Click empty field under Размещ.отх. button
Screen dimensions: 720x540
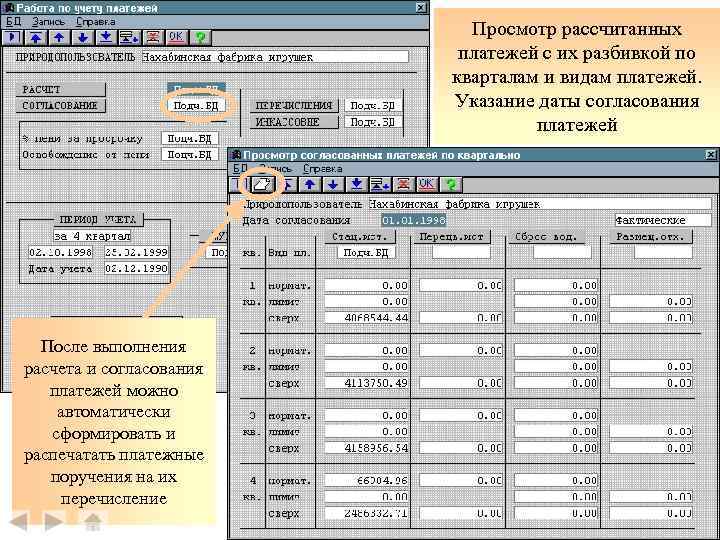pyautogui.click(x=663, y=252)
